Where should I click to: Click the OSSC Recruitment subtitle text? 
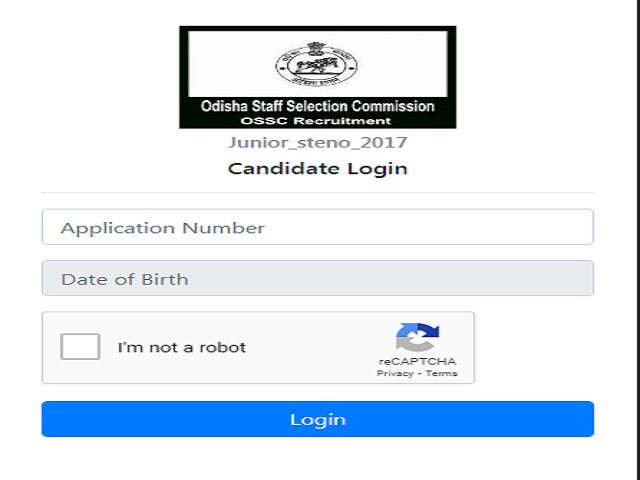click(316, 121)
